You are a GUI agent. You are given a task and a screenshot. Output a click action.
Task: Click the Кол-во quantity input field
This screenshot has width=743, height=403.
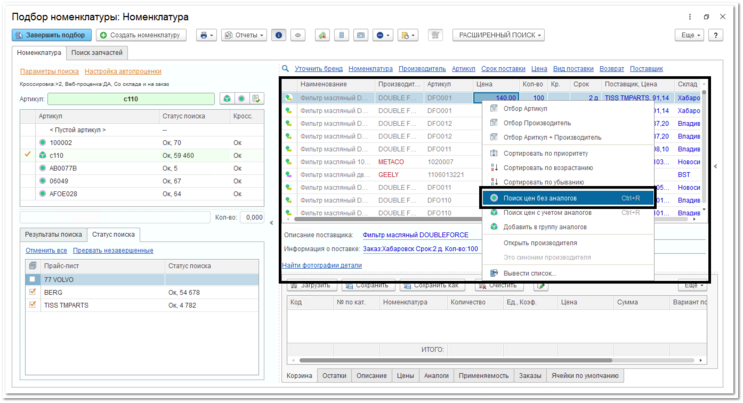pyautogui.click(x=253, y=217)
